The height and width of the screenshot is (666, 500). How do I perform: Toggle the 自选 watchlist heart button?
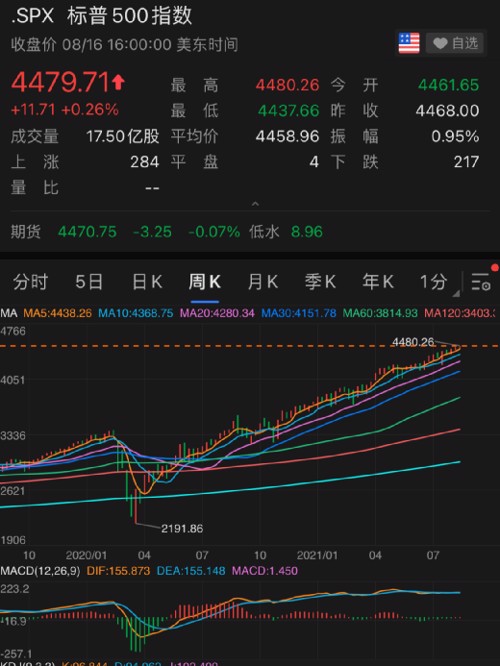click(x=455, y=43)
